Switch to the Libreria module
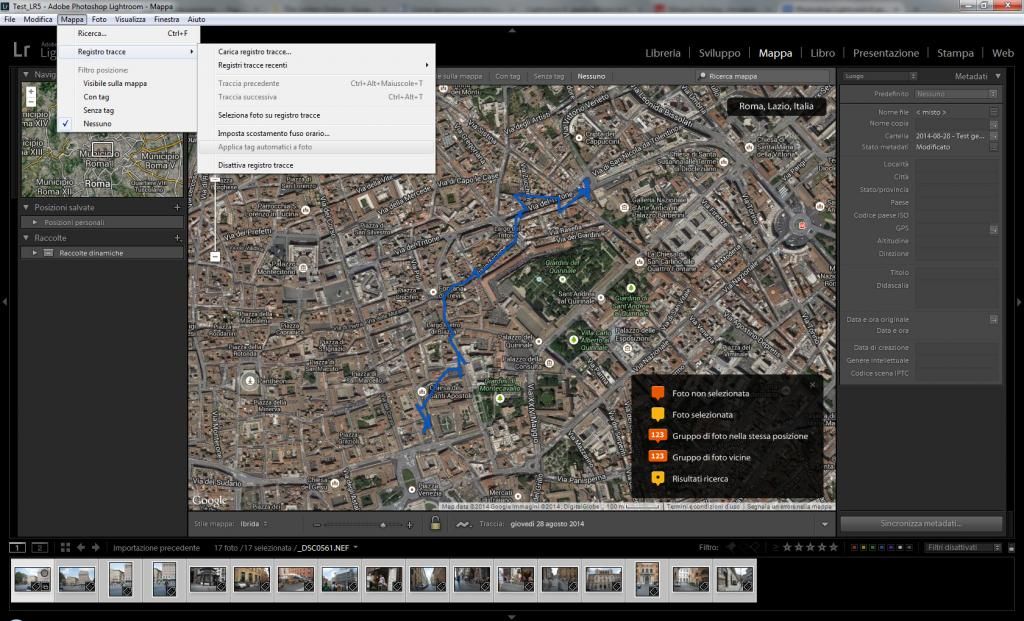The width and height of the screenshot is (1024, 621). [x=663, y=53]
